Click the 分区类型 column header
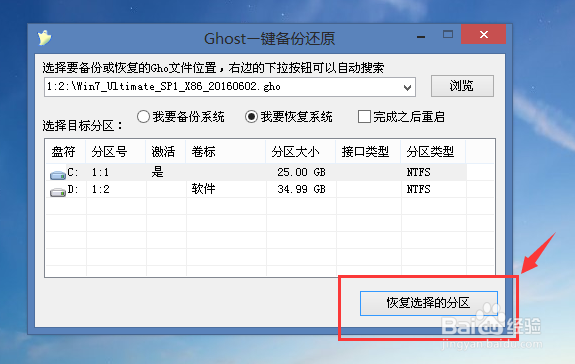 (x=433, y=152)
